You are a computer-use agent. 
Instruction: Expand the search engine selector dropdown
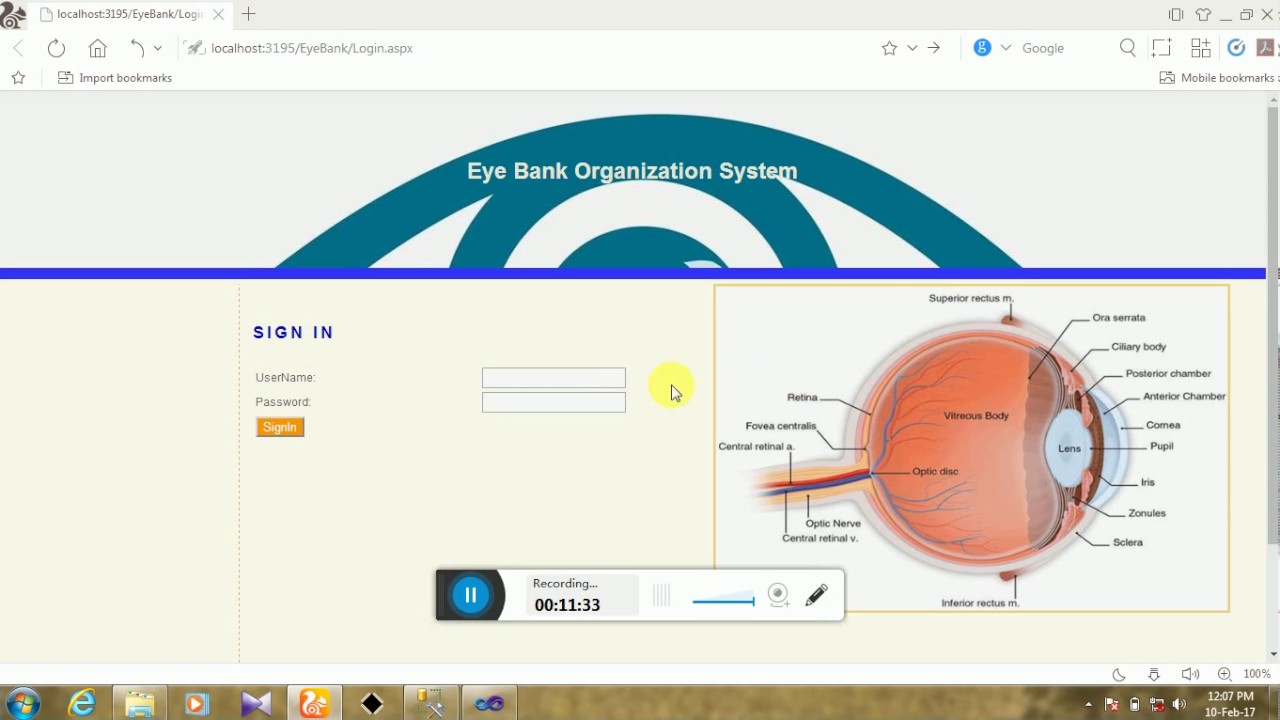click(1005, 48)
